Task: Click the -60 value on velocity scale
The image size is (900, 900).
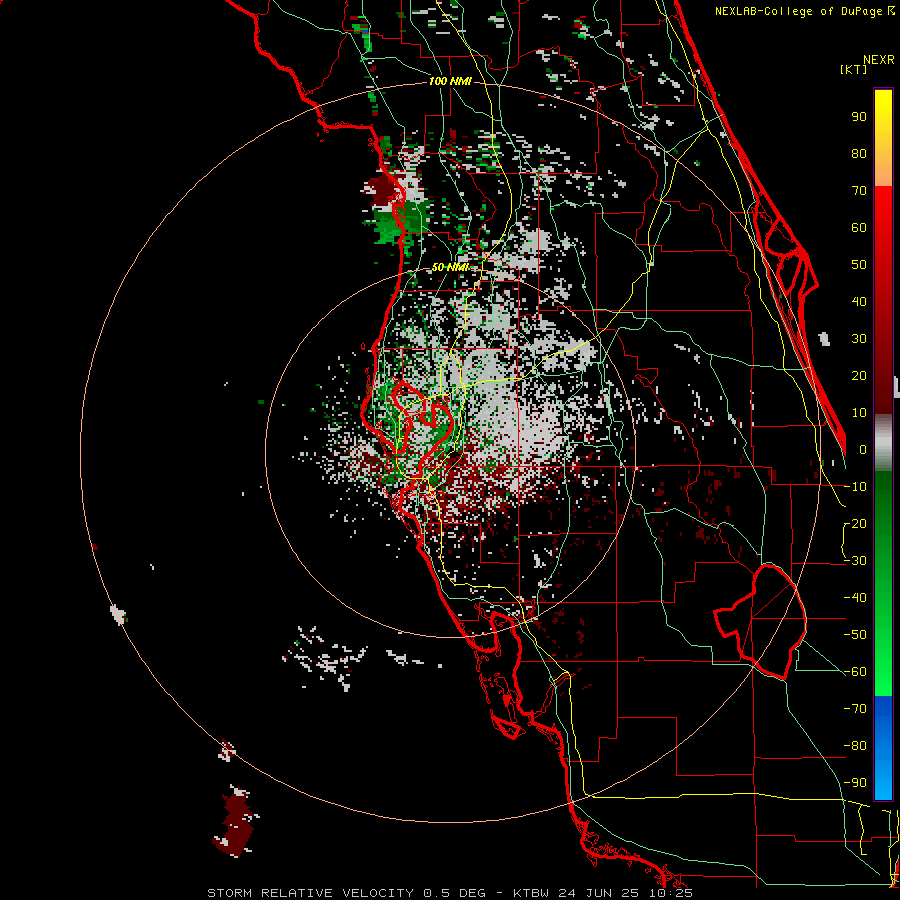Action: pos(855,672)
